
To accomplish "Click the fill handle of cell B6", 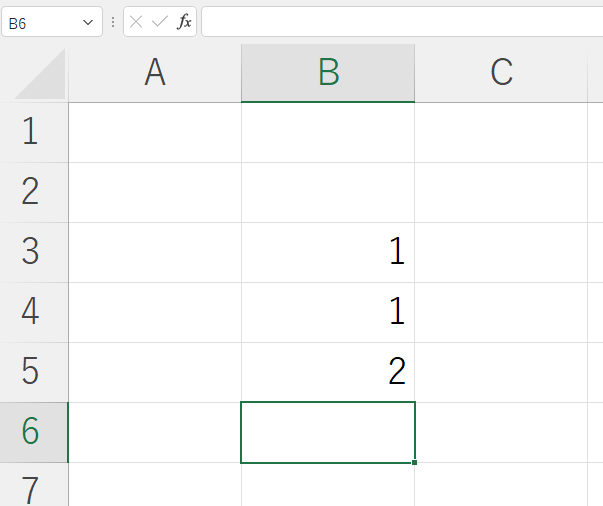I will 414,462.
